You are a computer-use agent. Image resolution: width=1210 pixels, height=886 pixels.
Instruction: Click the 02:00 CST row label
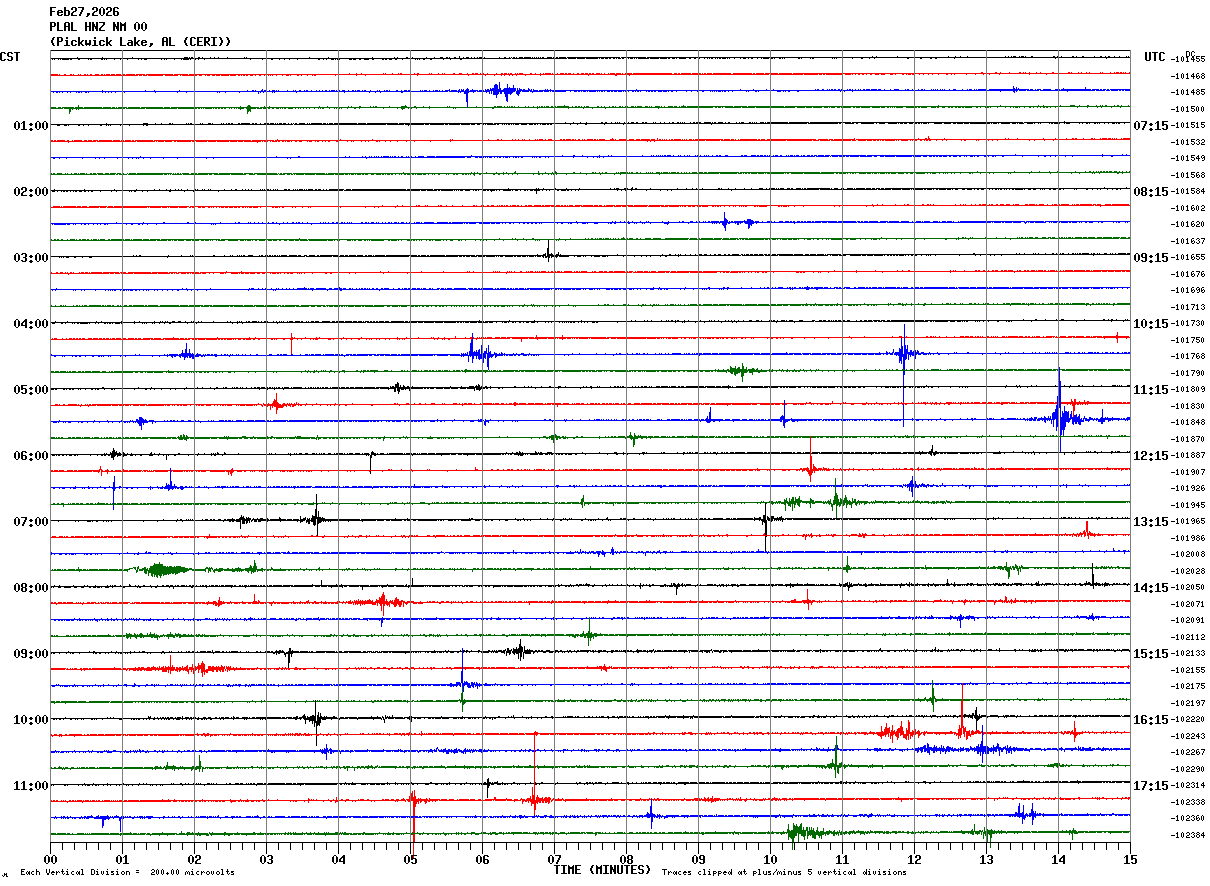tap(30, 192)
